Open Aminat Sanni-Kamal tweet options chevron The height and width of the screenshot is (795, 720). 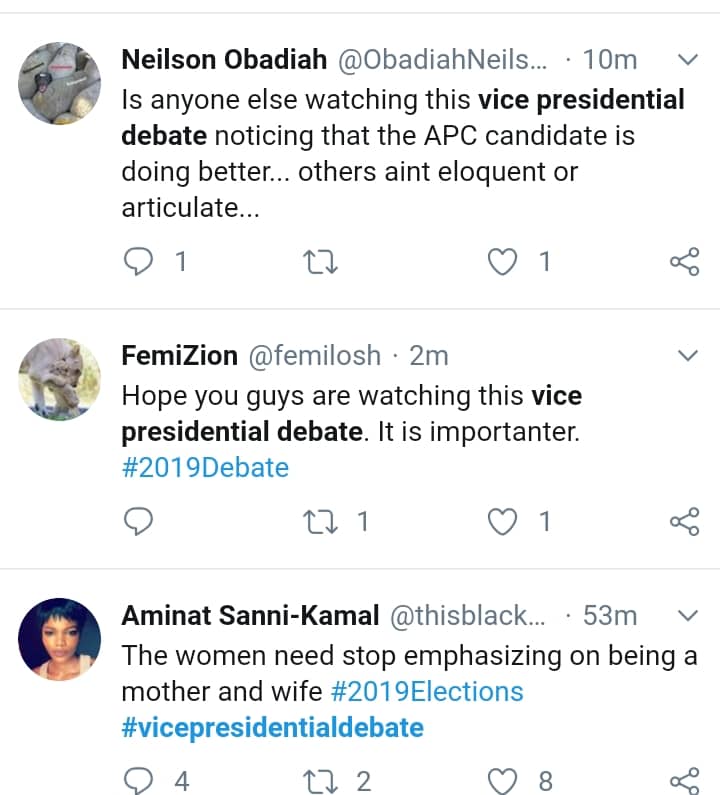pyautogui.click(x=687, y=615)
